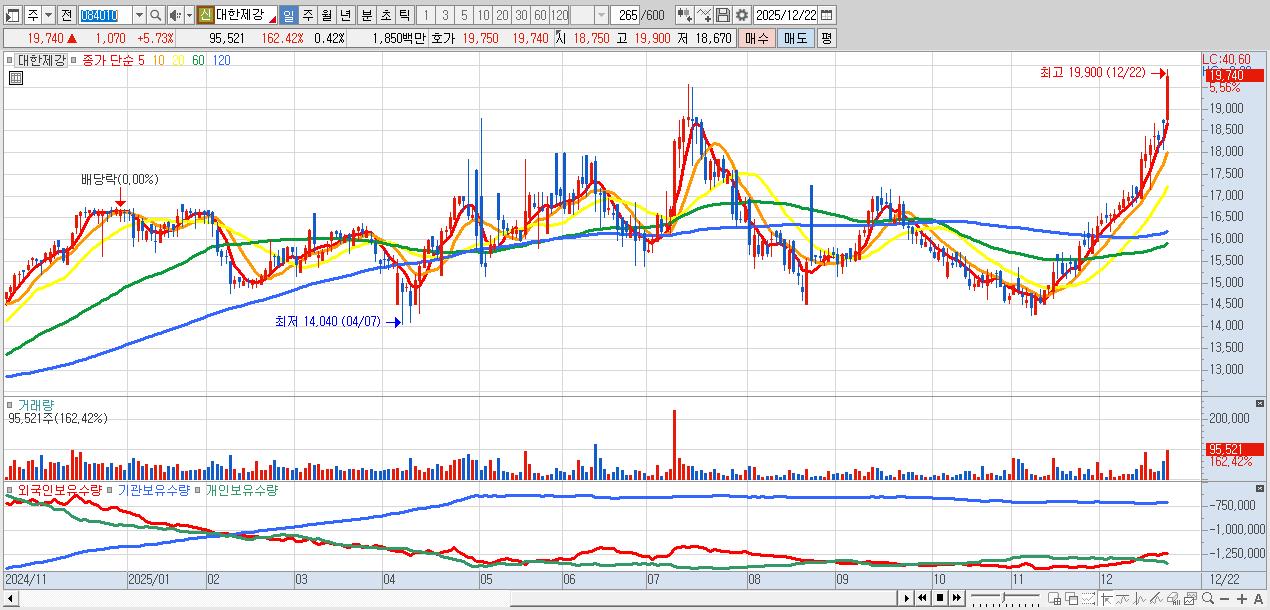The image size is (1270, 610).
Task: Choose interval 60 button
Action: pos(540,15)
